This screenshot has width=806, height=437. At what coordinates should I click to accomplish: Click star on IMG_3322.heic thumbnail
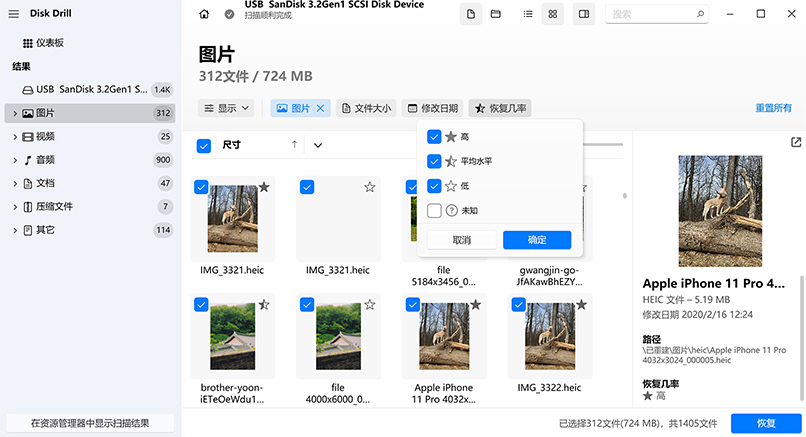coord(581,305)
